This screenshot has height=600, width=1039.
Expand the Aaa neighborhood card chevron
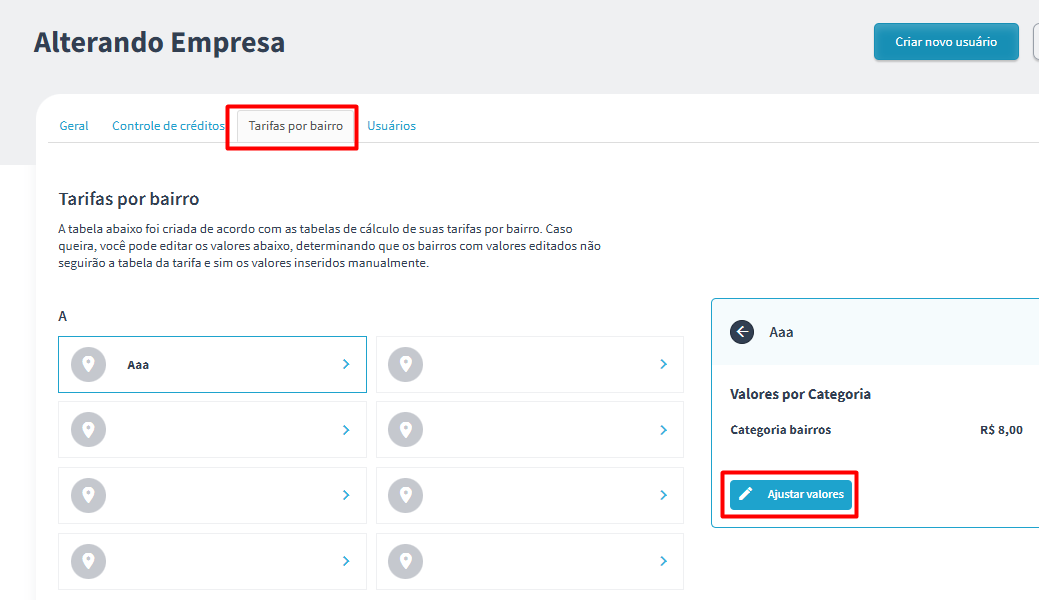(x=346, y=364)
